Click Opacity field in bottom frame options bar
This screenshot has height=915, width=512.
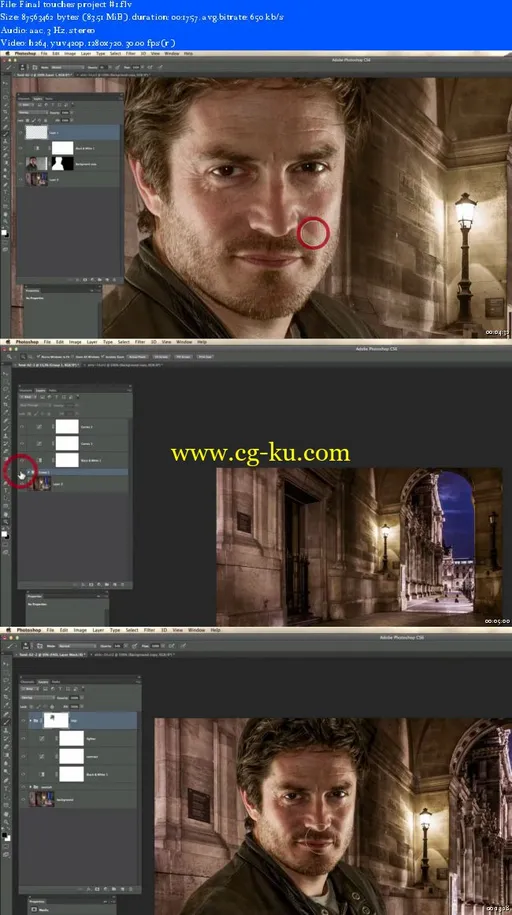click(119, 646)
